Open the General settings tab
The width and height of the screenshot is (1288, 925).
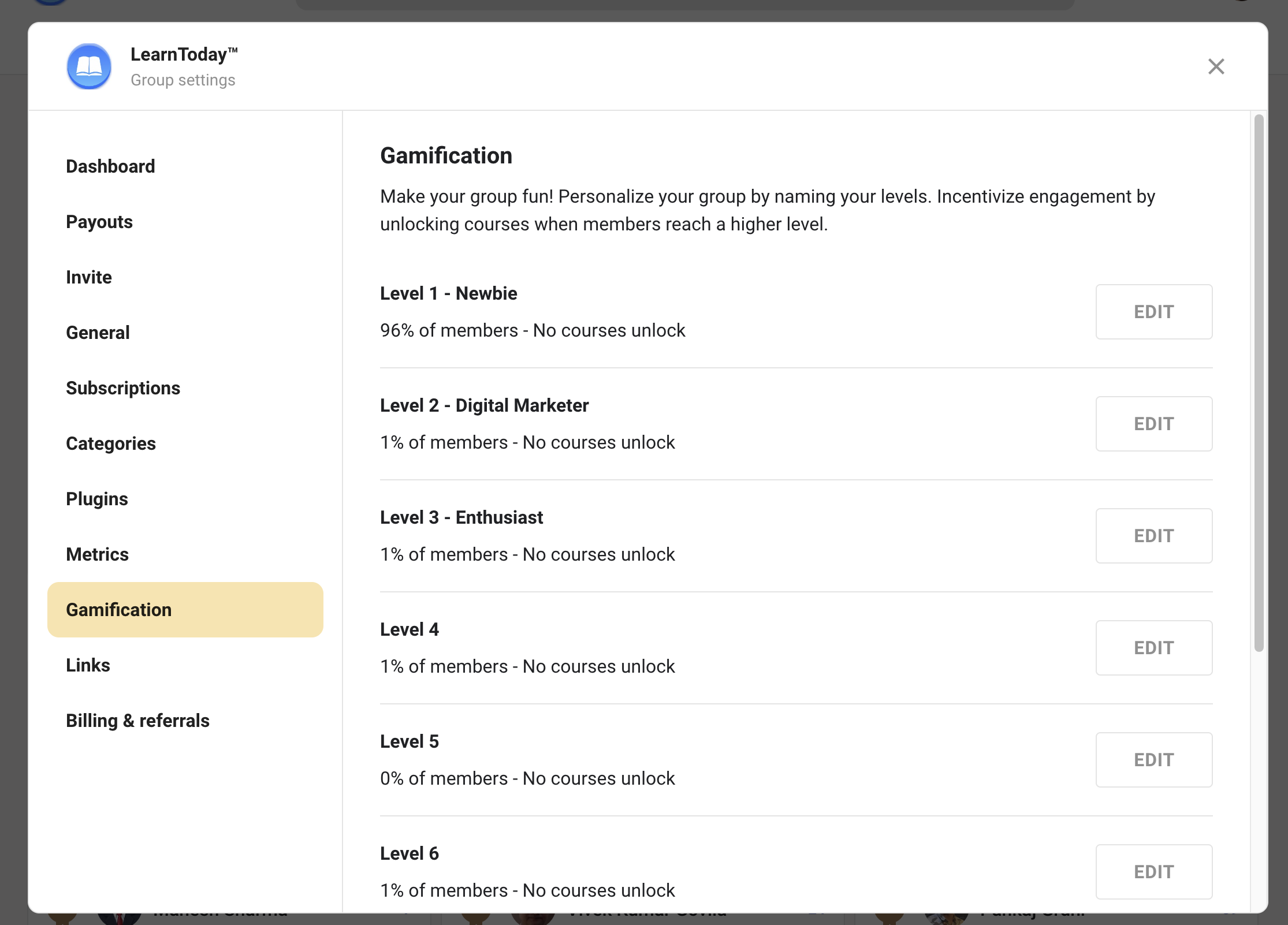(98, 333)
